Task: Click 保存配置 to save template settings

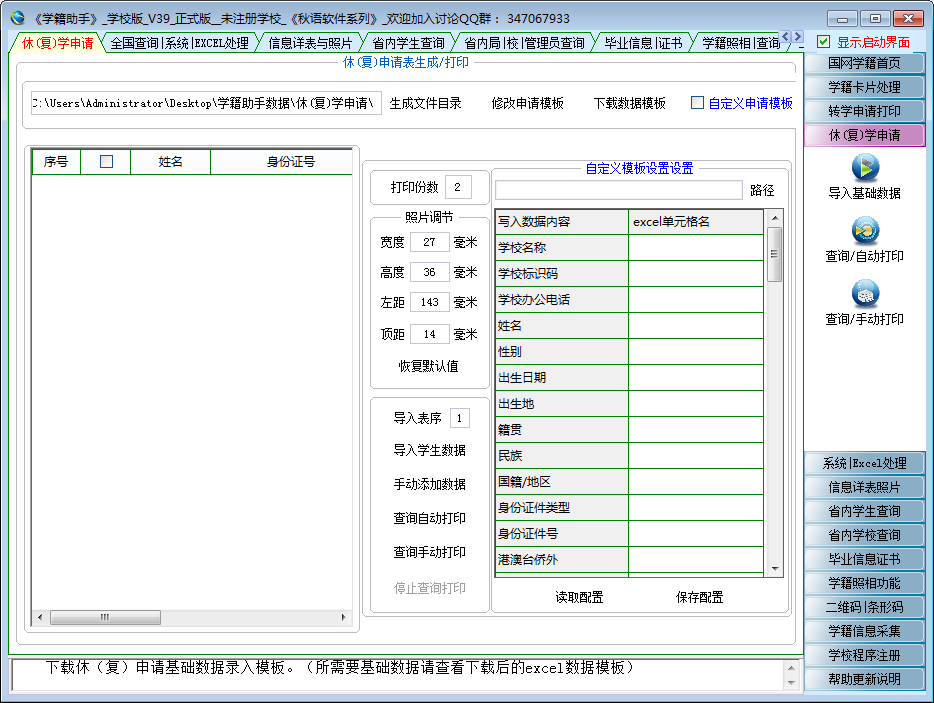Action: pyautogui.click(x=699, y=597)
